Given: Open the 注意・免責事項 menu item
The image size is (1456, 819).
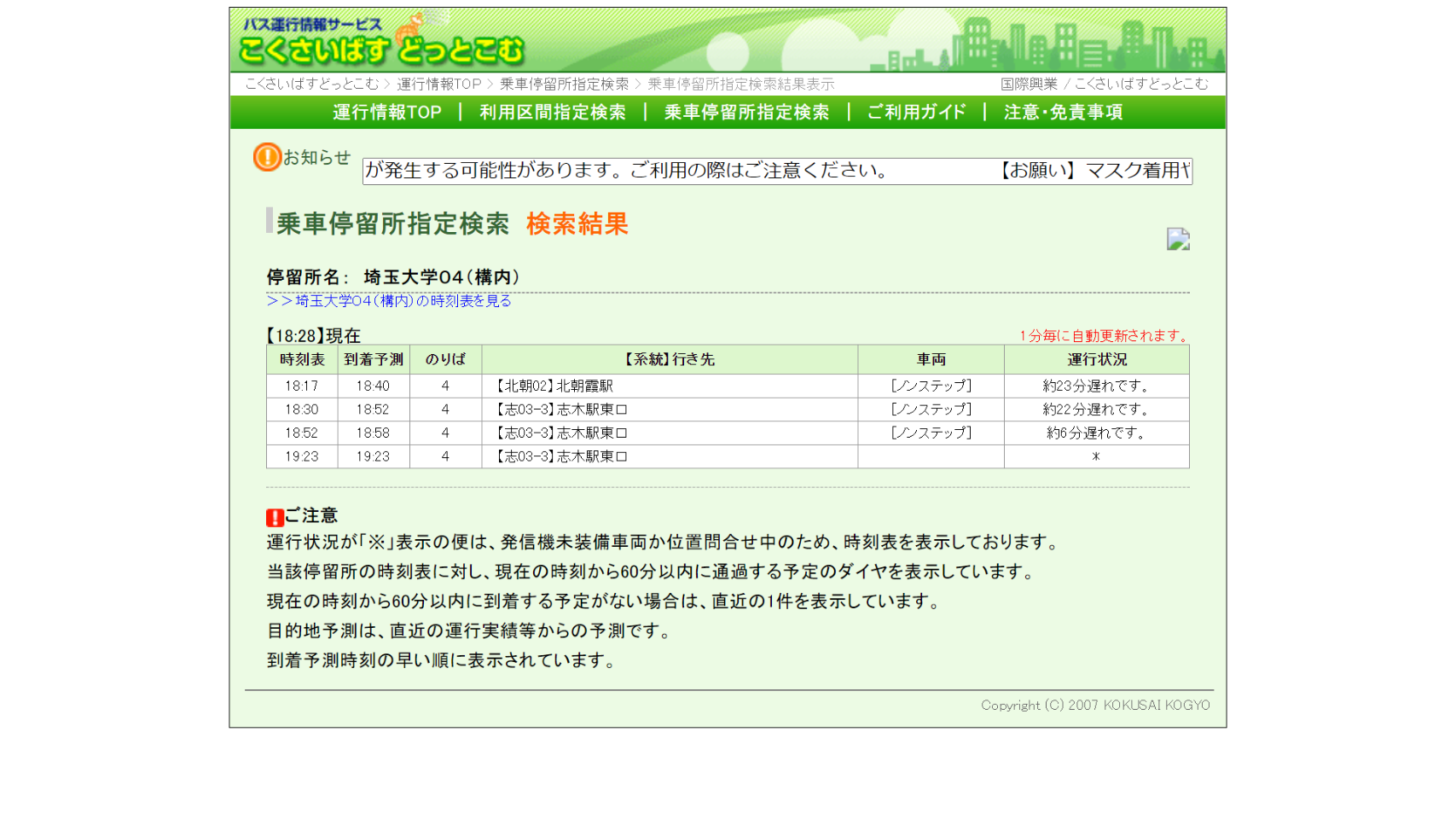Looking at the screenshot, I should pyautogui.click(x=1063, y=113).
